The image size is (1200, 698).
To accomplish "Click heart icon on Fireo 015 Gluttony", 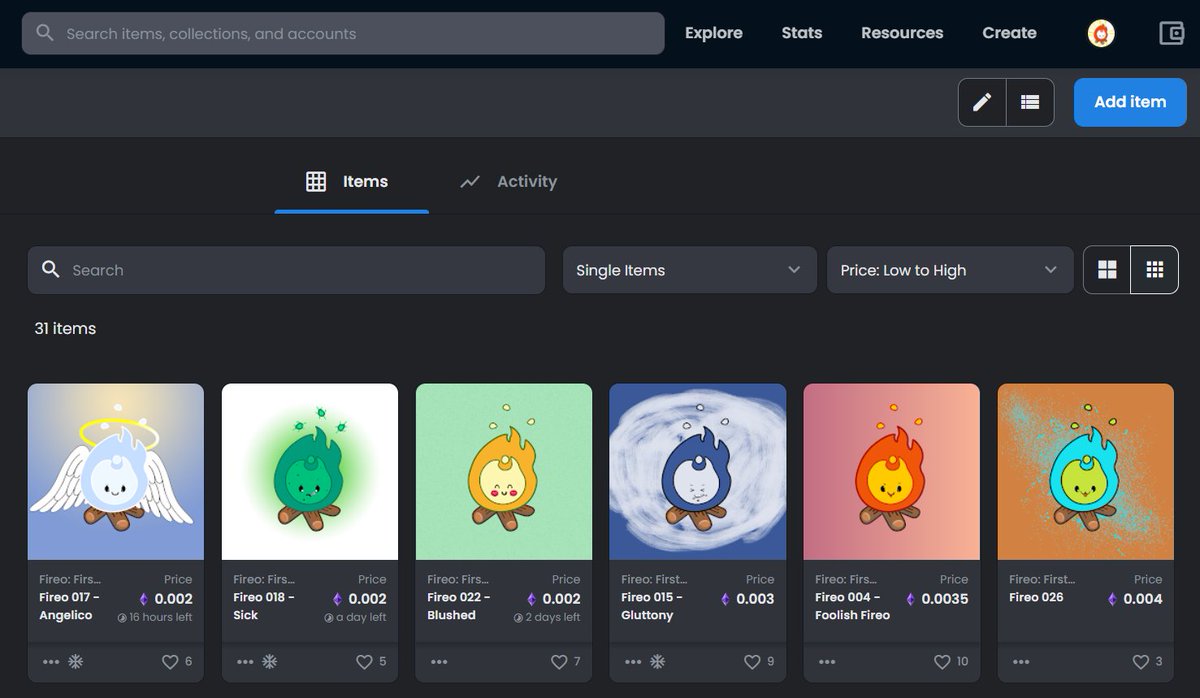I will (x=752, y=662).
